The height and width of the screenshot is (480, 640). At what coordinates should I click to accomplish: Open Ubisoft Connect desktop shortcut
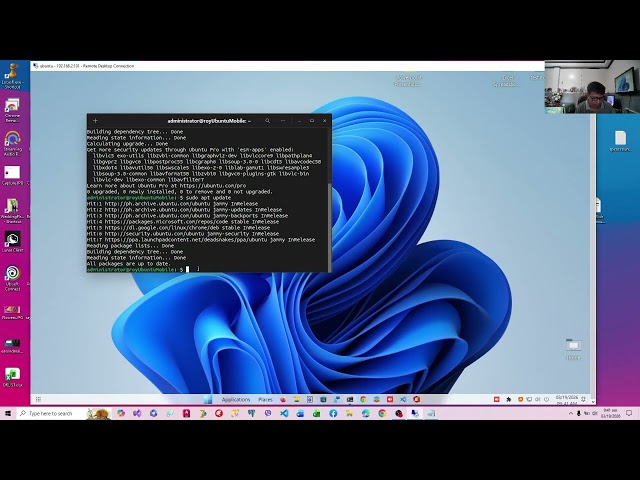[x=12, y=278]
